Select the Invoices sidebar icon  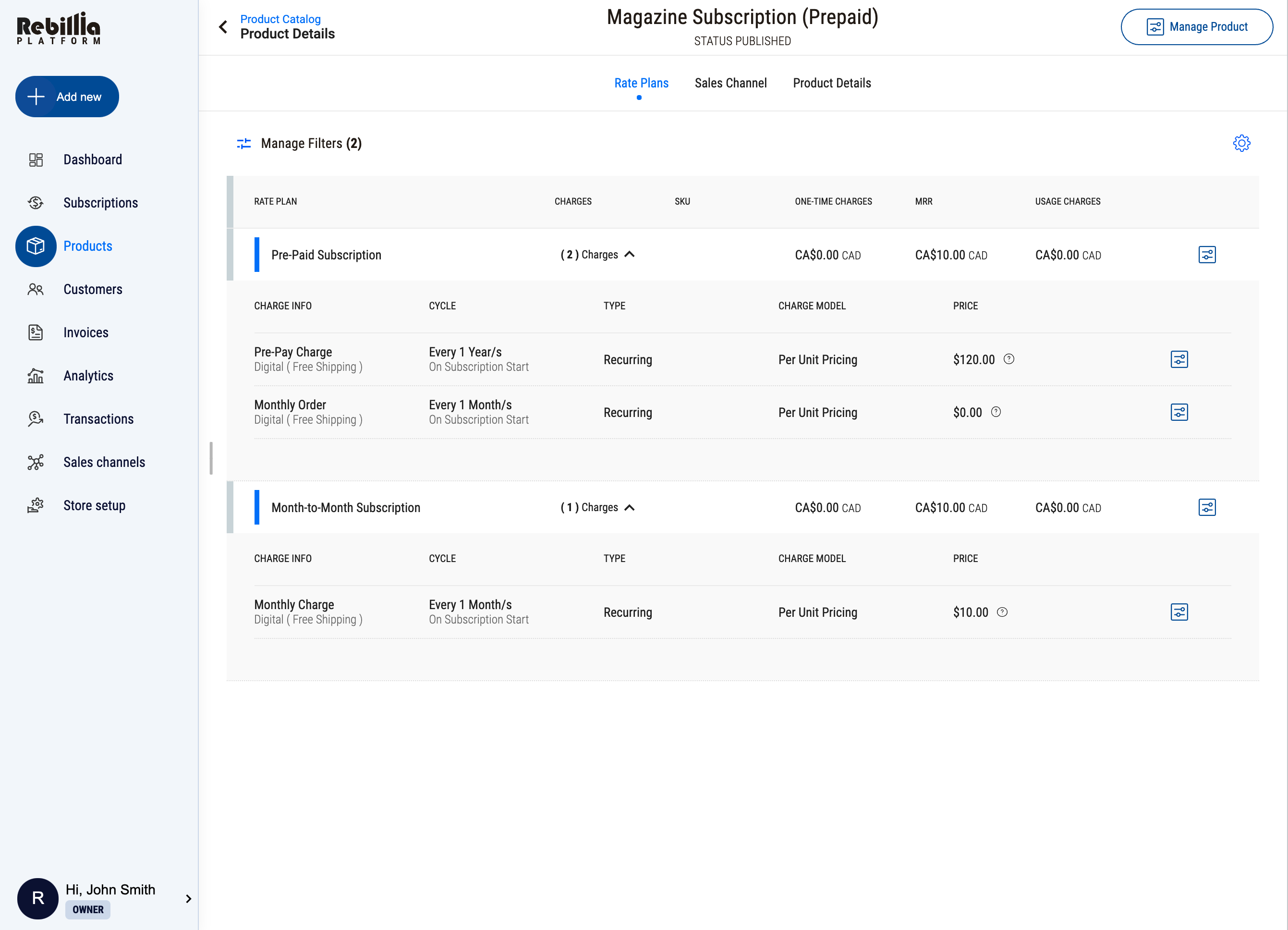(x=35, y=332)
